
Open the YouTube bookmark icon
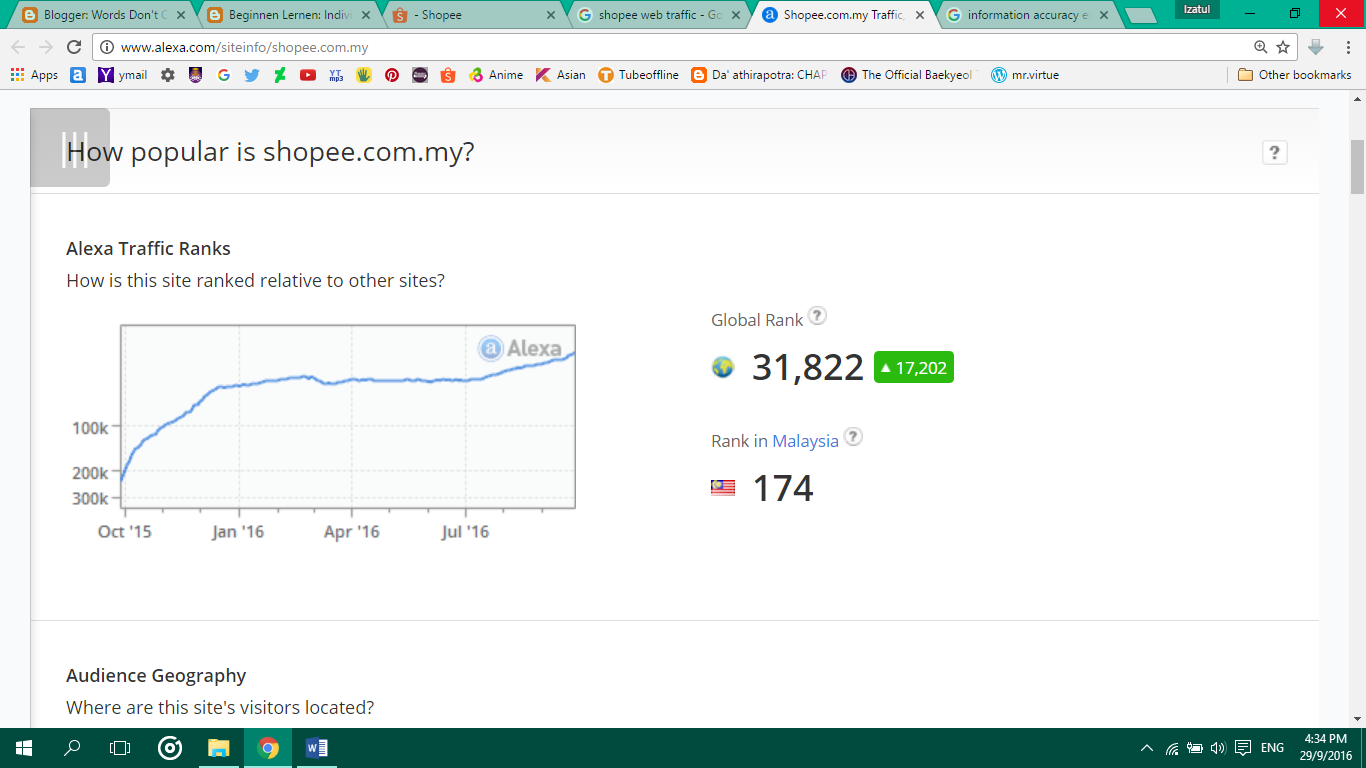pos(308,75)
